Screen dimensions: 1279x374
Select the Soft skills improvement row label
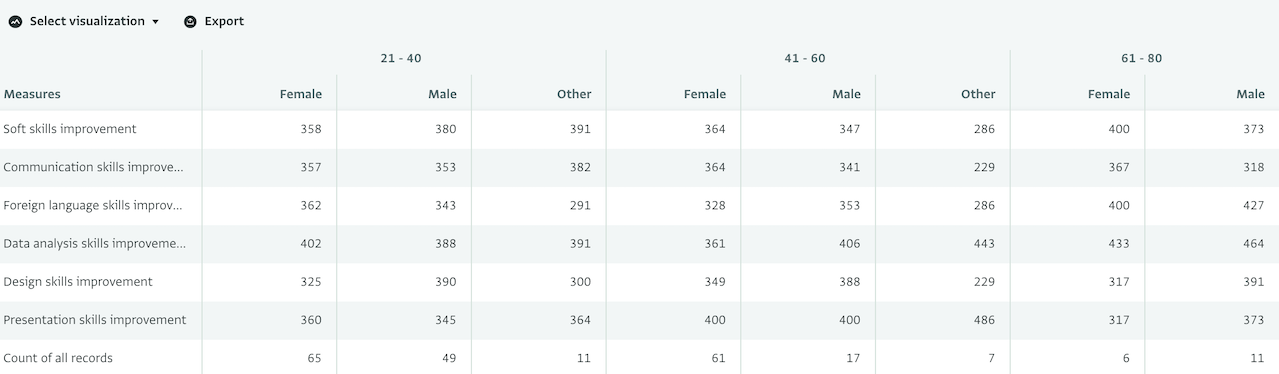(70, 129)
